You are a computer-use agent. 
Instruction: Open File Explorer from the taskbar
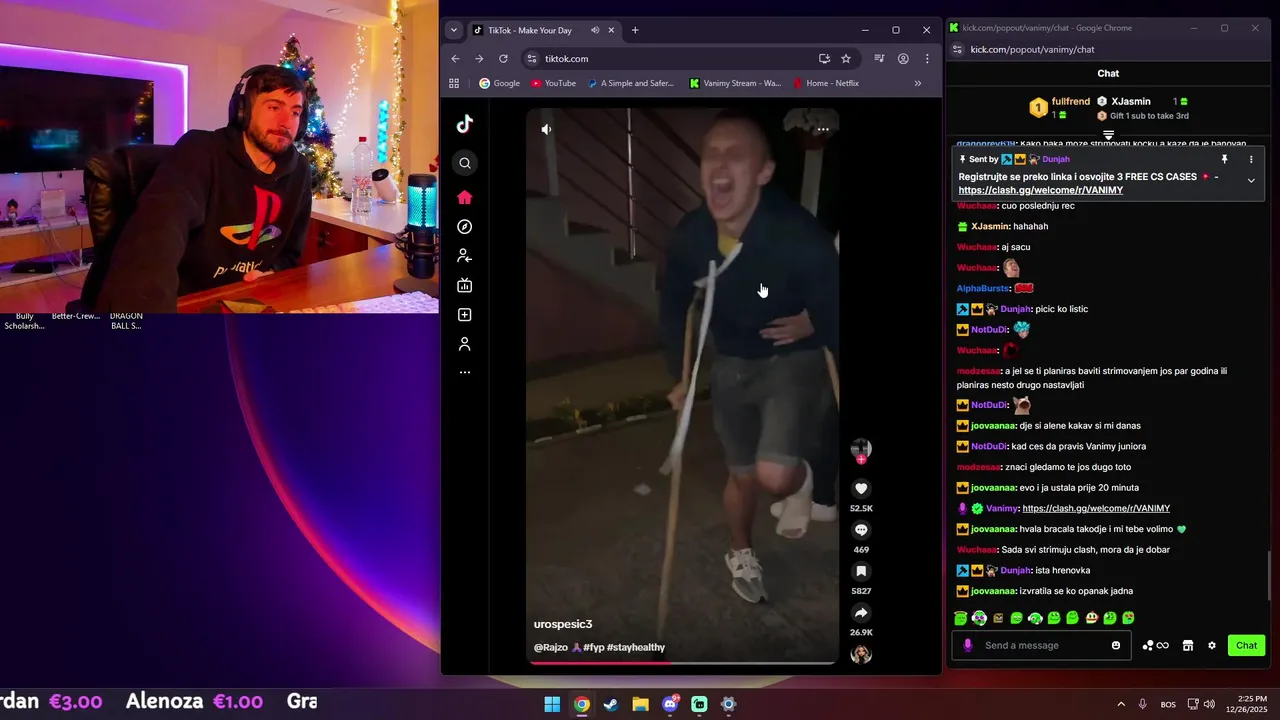pyautogui.click(x=640, y=704)
